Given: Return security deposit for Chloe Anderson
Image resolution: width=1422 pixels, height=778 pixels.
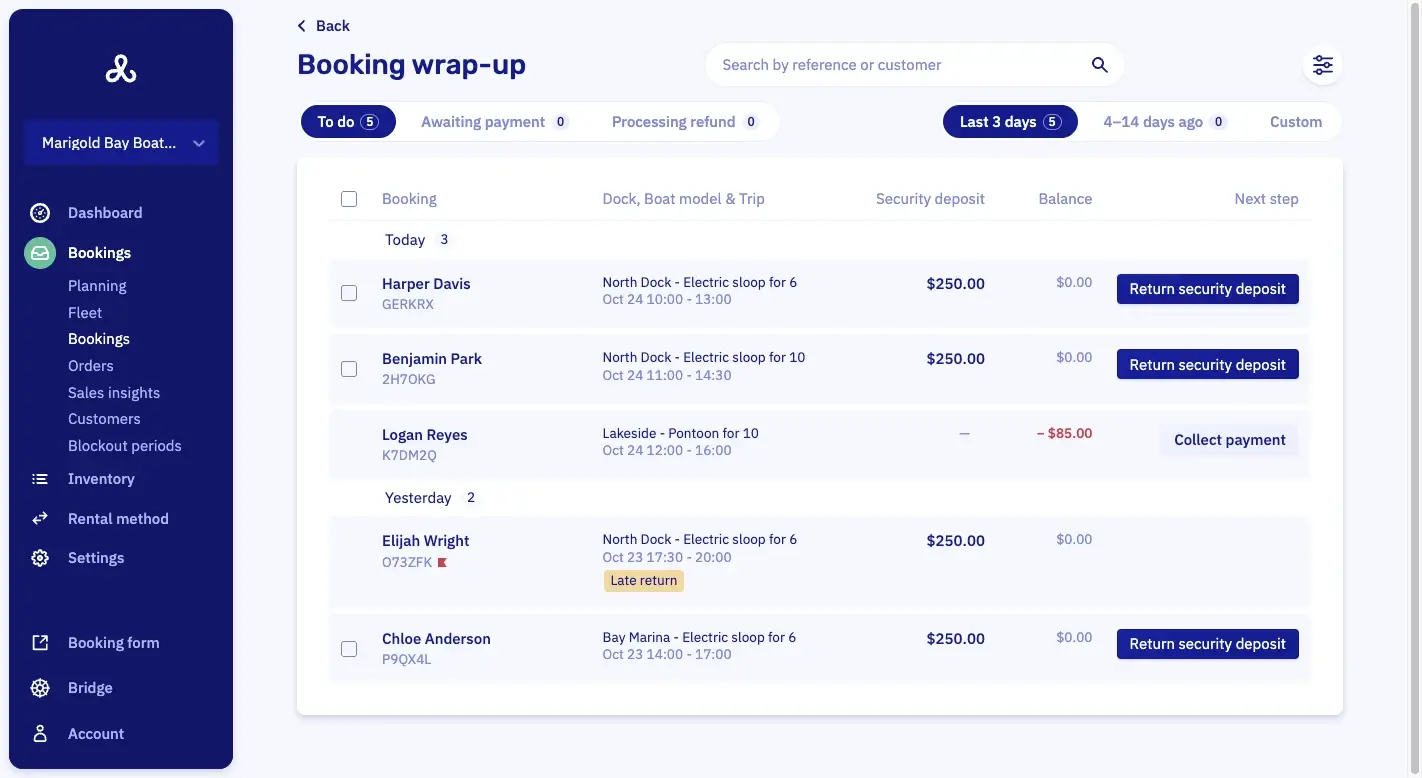Looking at the screenshot, I should coord(1208,644).
